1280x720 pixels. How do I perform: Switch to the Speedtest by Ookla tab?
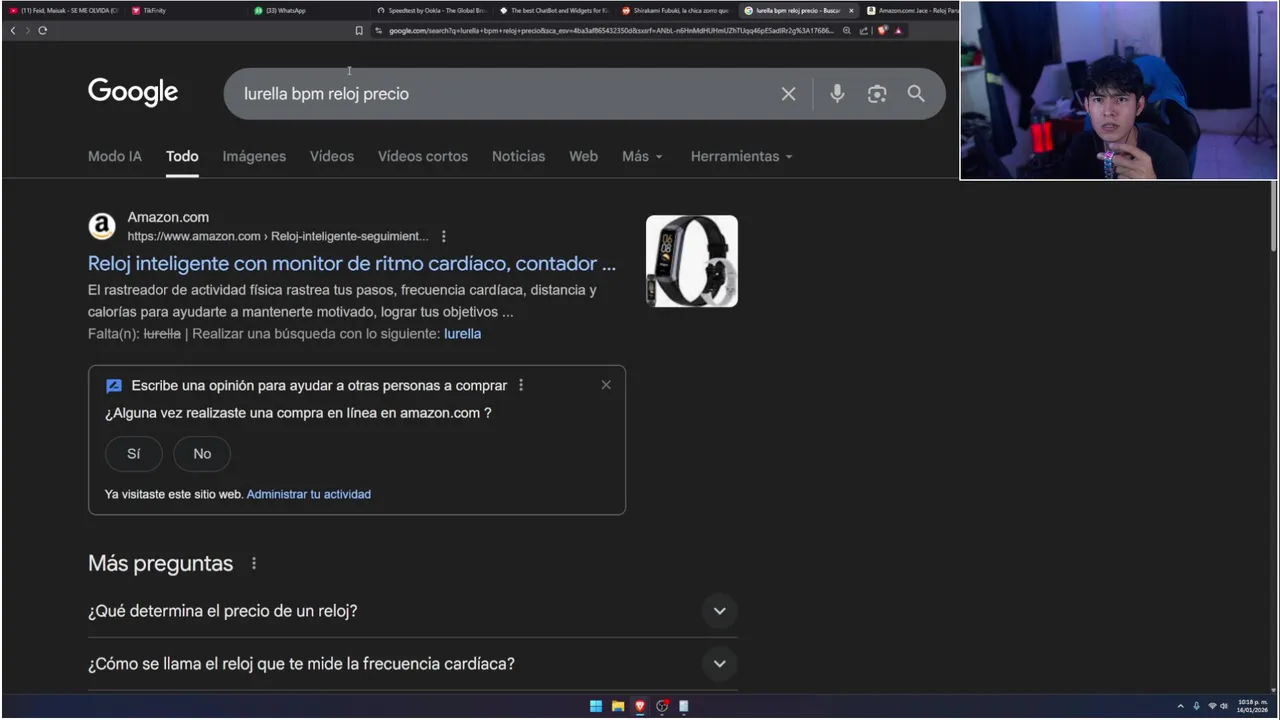(x=430, y=10)
